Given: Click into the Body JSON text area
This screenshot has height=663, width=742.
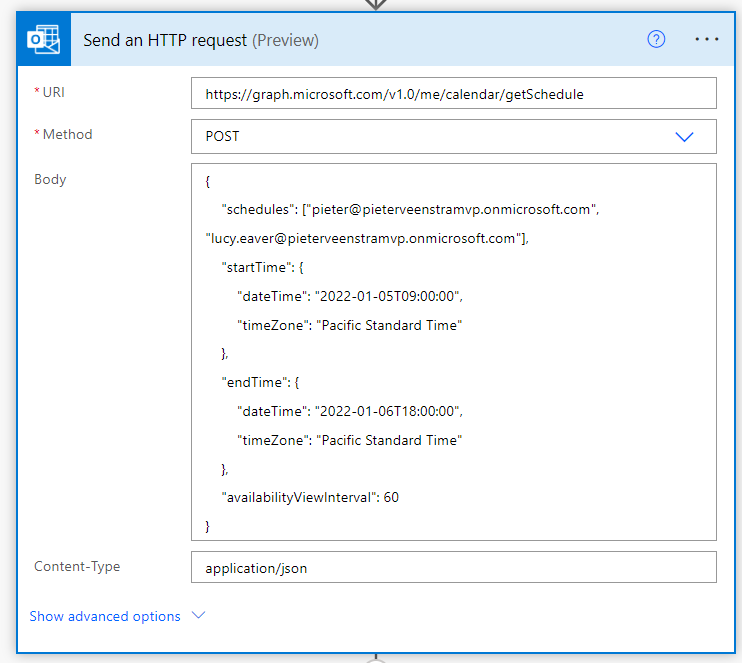Looking at the screenshot, I should click(453, 352).
